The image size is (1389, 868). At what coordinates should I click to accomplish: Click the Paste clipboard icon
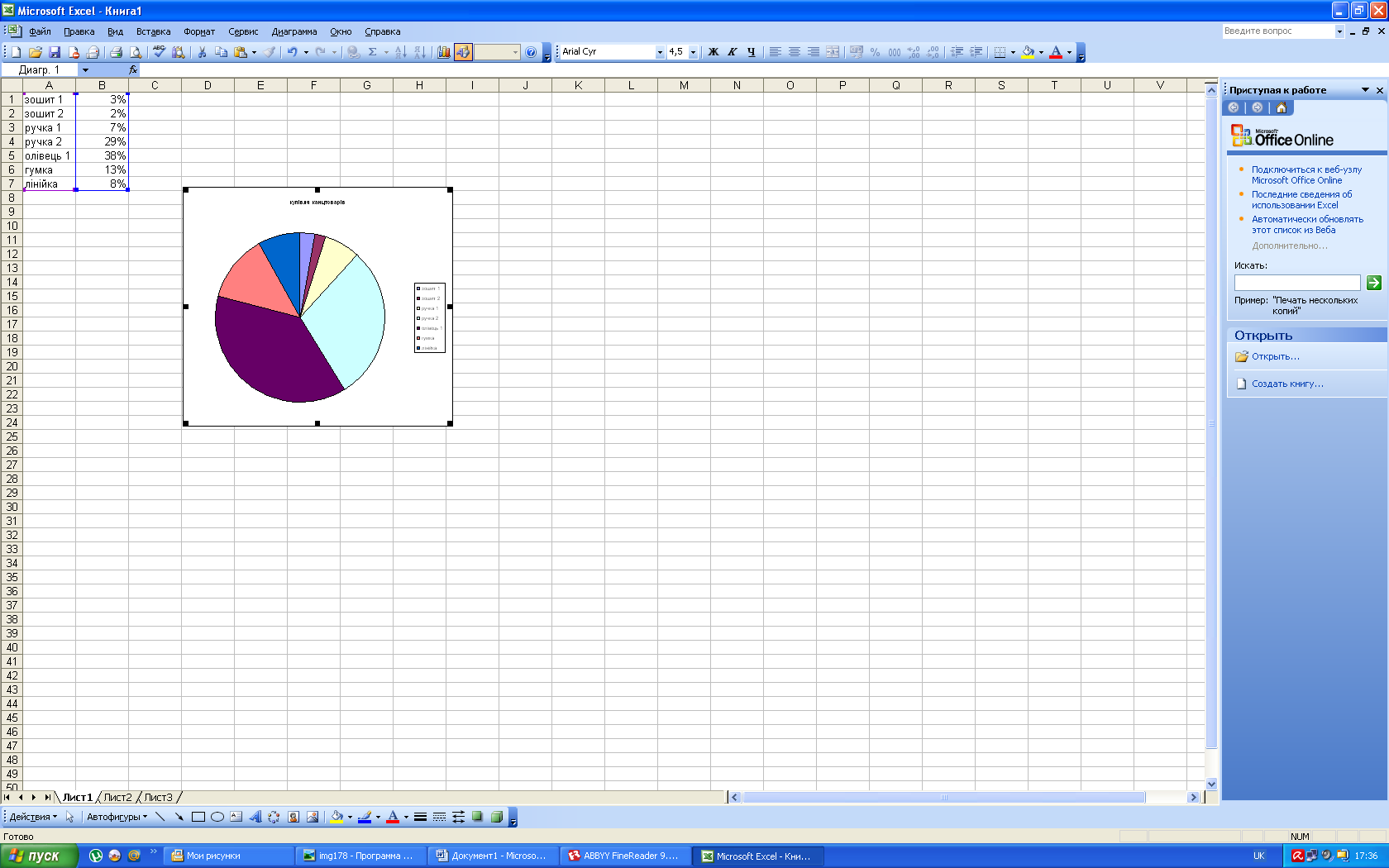(241, 52)
